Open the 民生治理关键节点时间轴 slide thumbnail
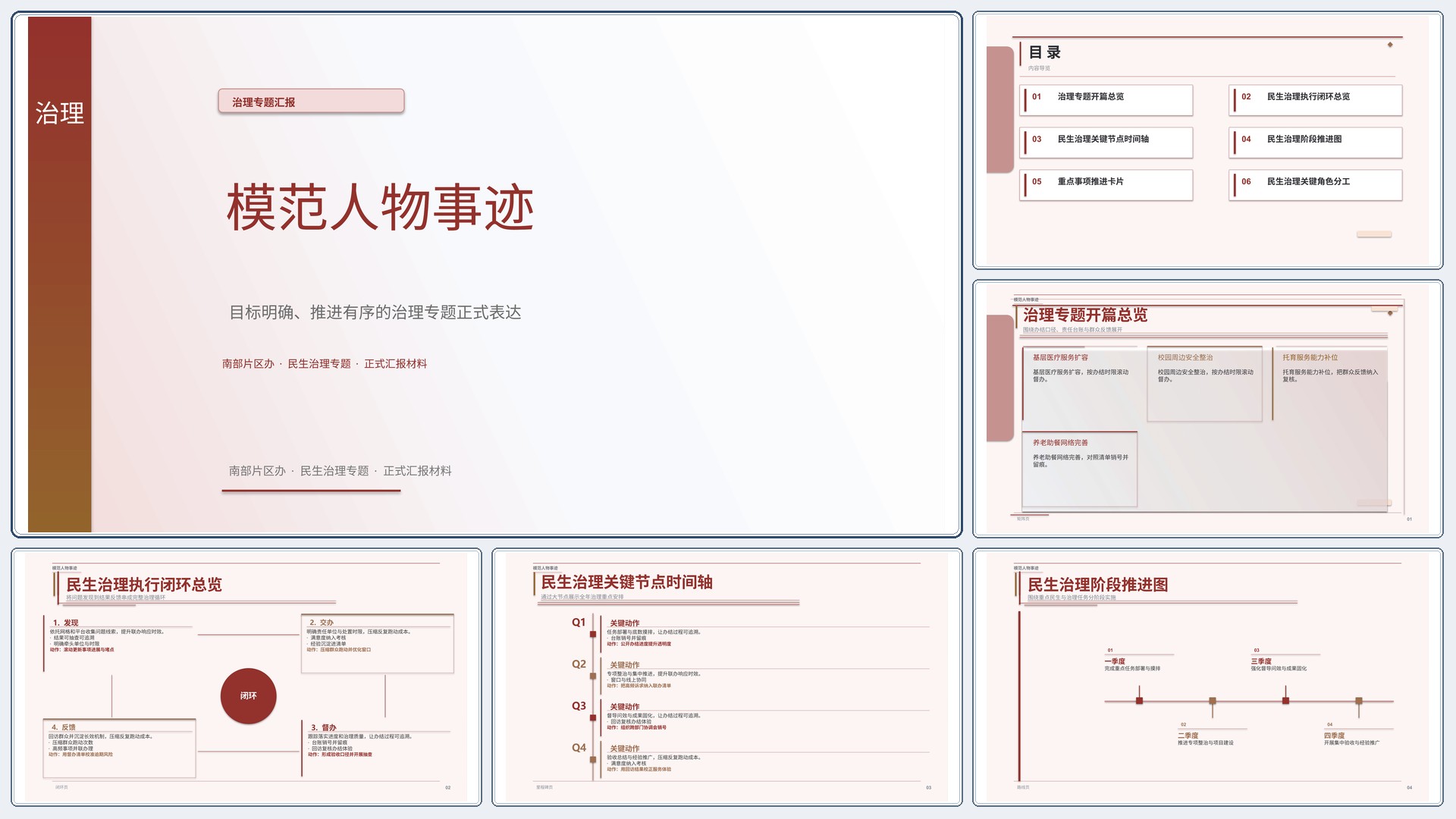The width and height of the screenshot is (1456, 819). coord(727,677)
